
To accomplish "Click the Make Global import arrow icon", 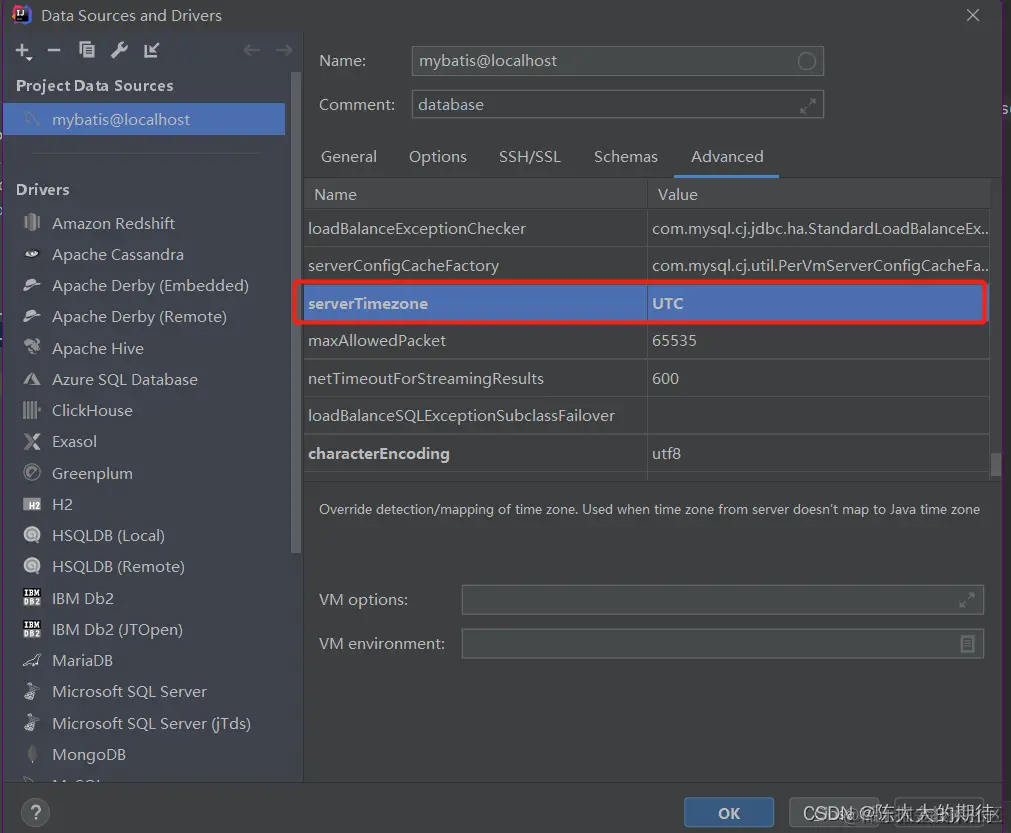I will point(152,50).
